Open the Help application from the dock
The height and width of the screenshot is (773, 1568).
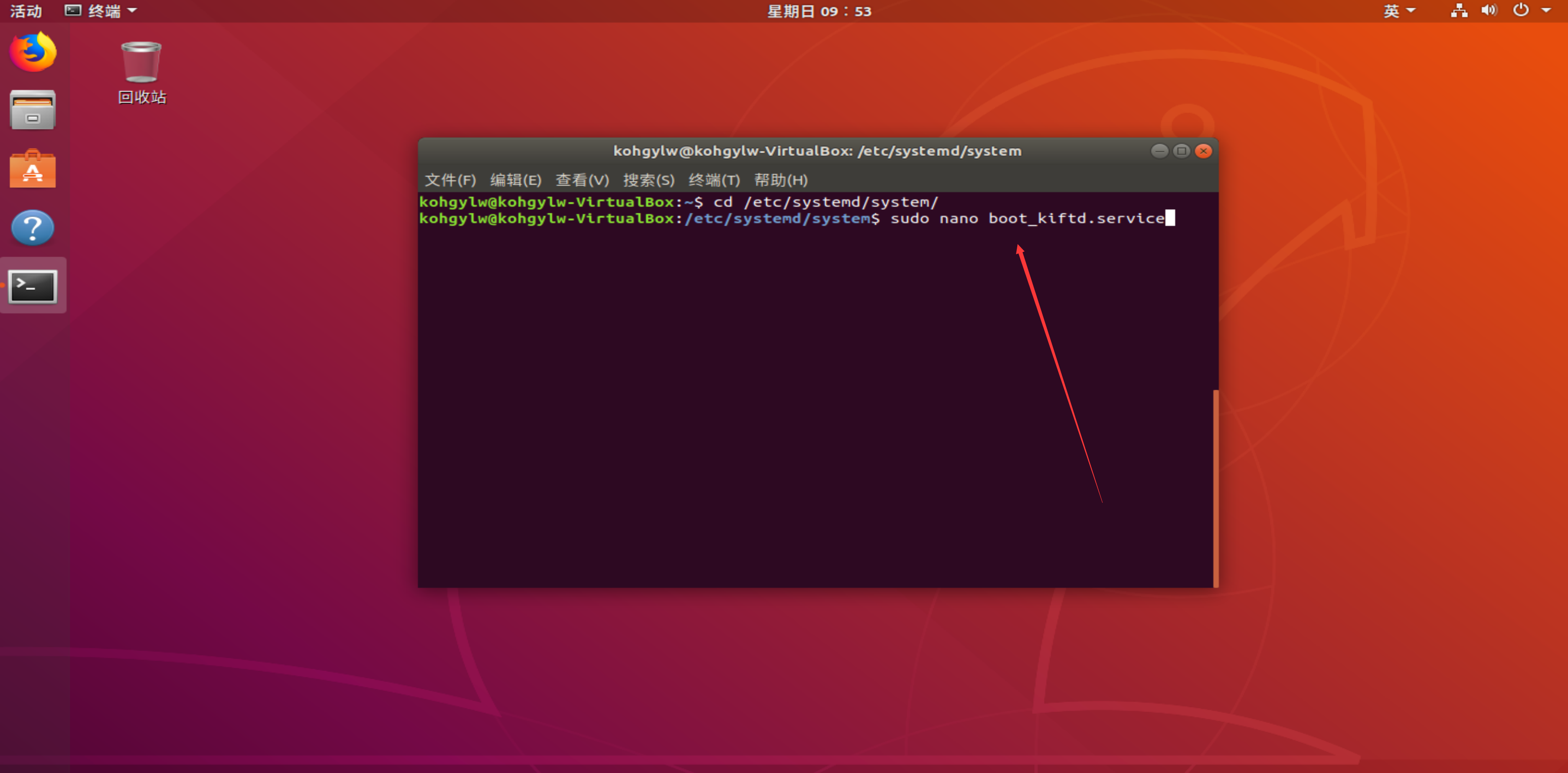coord(32,228)
